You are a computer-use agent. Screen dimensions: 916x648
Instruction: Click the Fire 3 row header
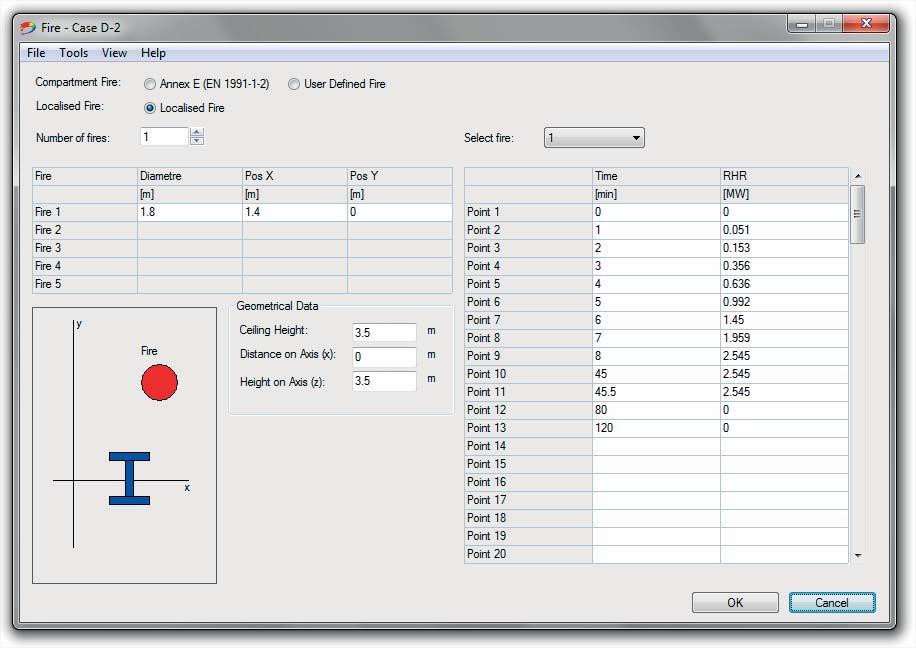[x=85, y=248]
